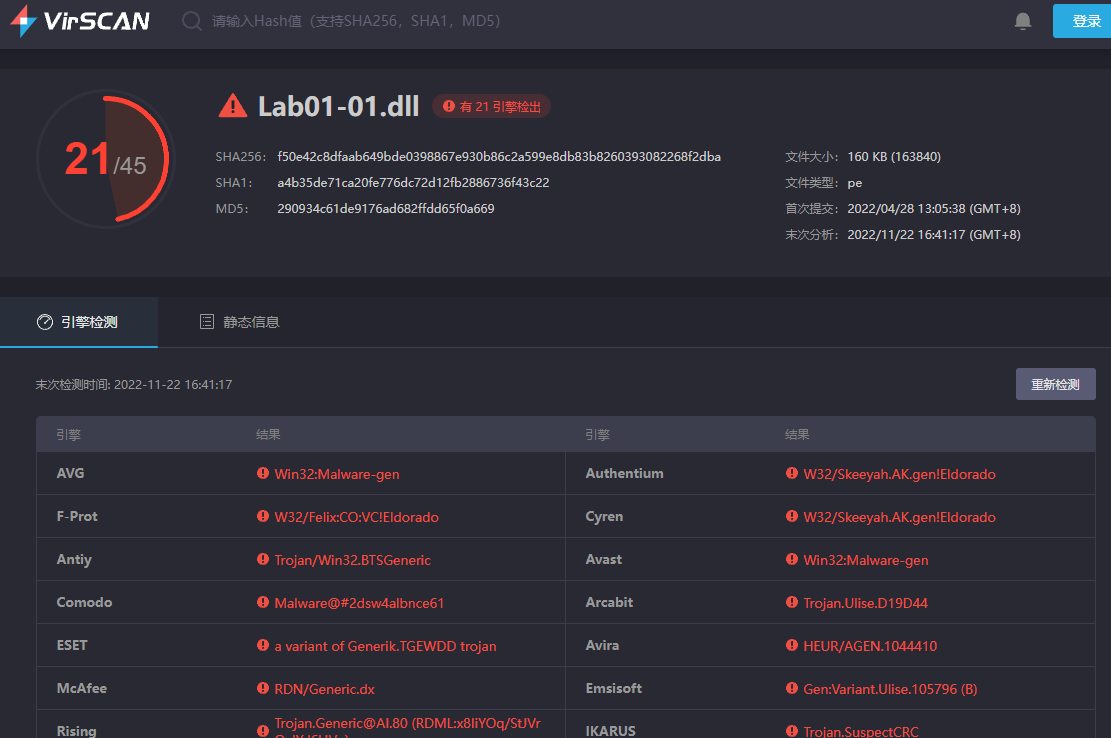Image resolution: width=1111 pixels, height=738 pixels.
Task: Click the AVG result Win32:Malware-gen
Action: pos(337,474)
